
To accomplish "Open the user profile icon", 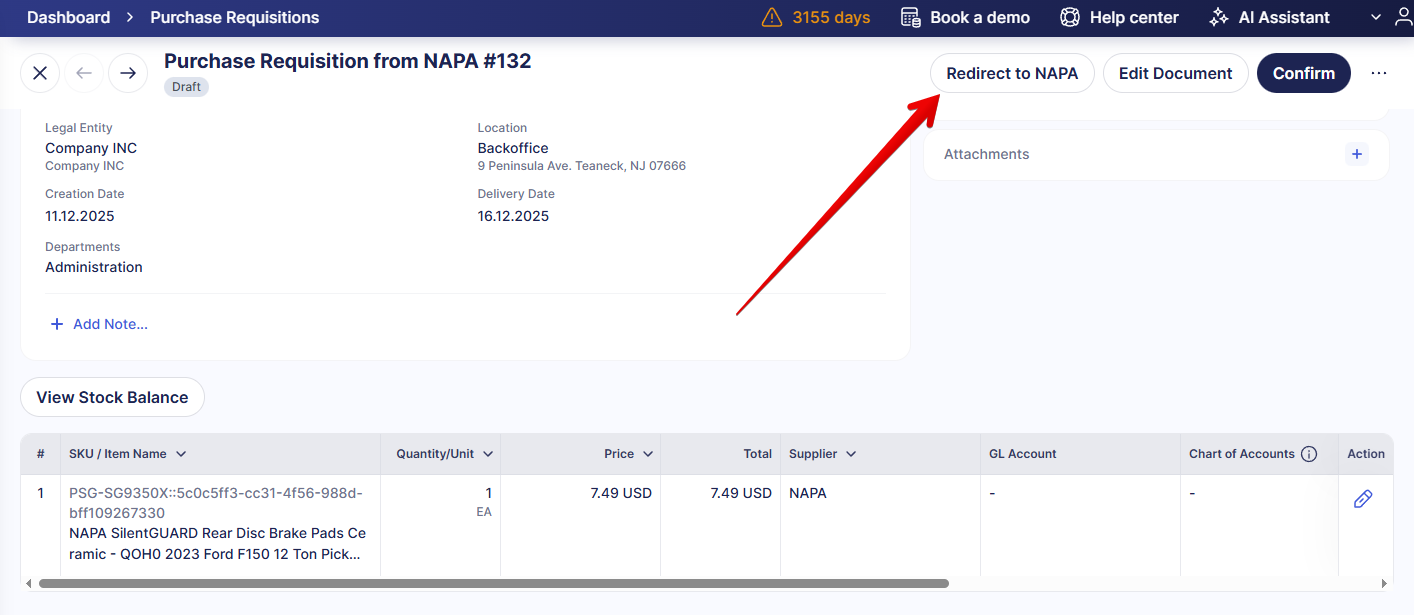I will 1403,17.
